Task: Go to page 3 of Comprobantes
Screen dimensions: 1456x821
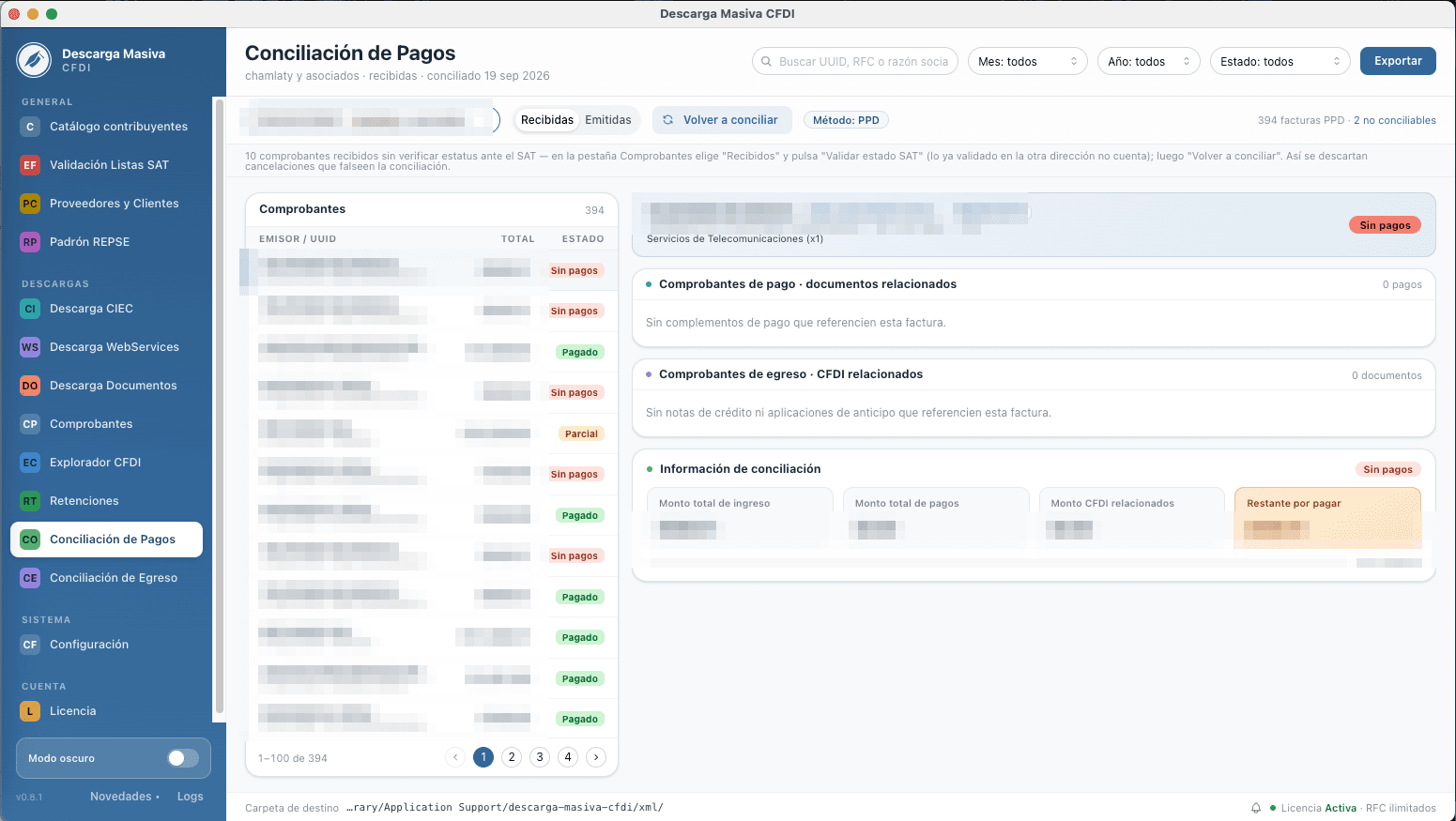Action: click(x=540, y=757)
